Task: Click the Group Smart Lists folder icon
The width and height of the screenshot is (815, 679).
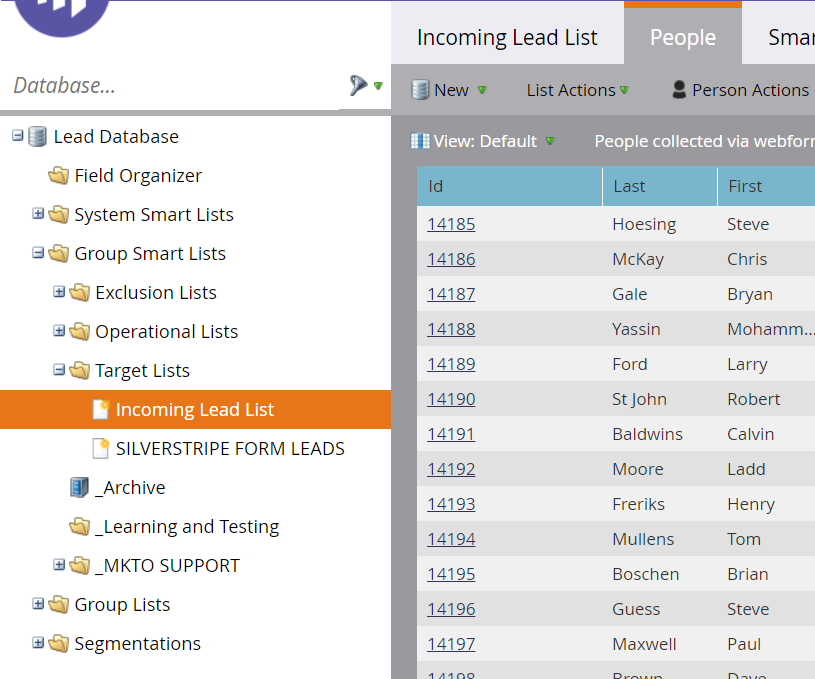Action: click(58, 253)
